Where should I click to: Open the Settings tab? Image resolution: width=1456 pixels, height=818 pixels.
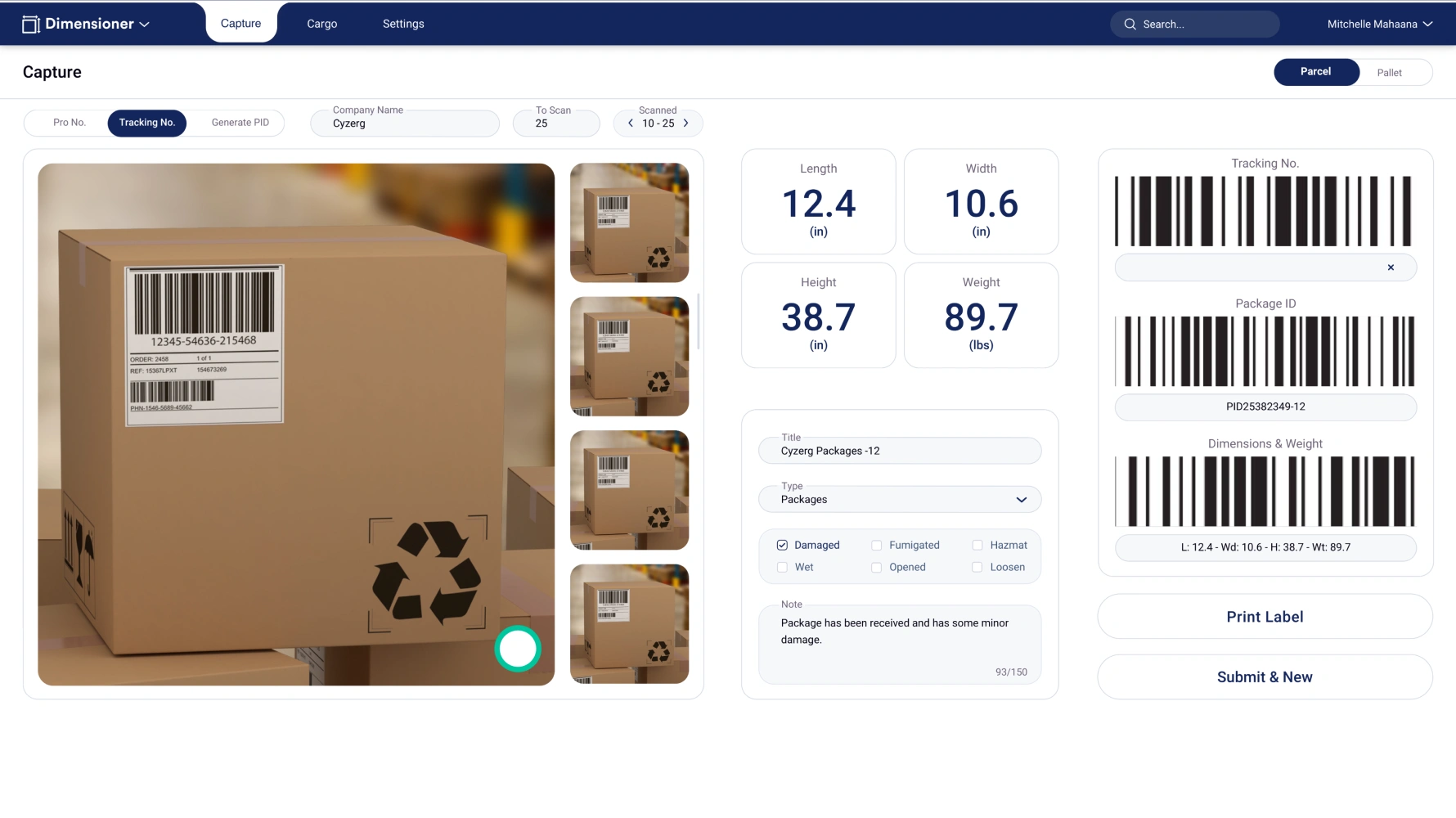pos(403,25)
